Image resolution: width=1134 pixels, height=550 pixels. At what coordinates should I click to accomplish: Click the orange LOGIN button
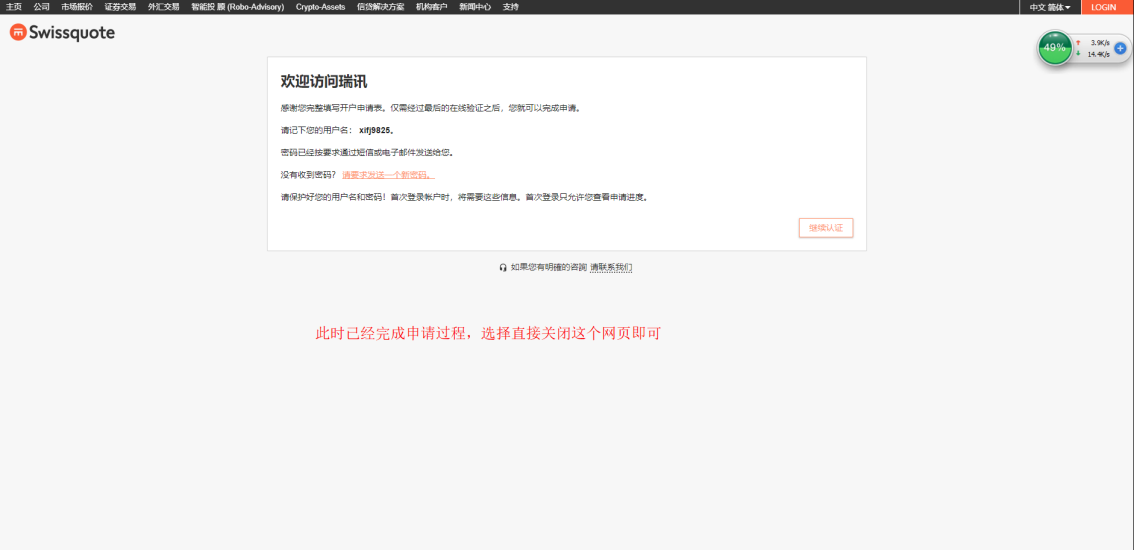[x=1103, y=7]
